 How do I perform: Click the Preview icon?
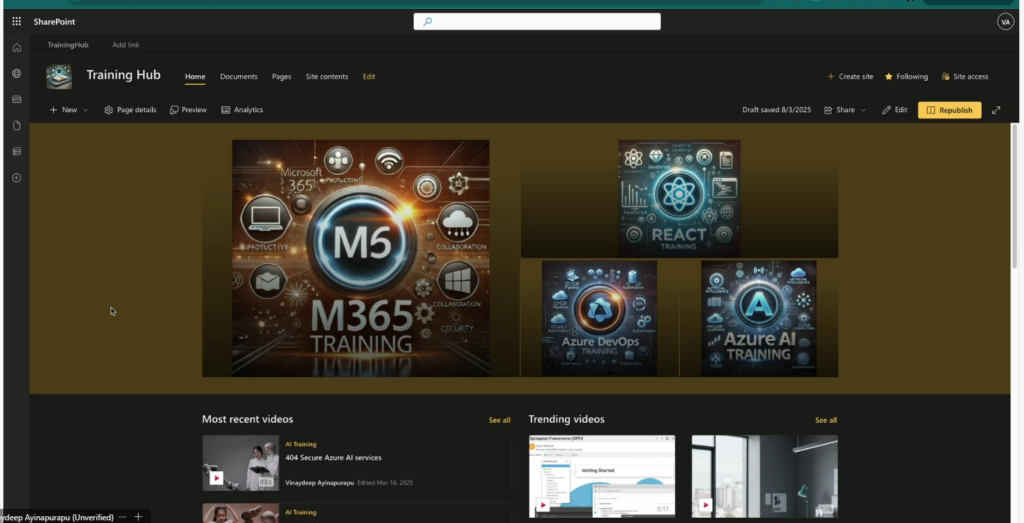point(174,110)
